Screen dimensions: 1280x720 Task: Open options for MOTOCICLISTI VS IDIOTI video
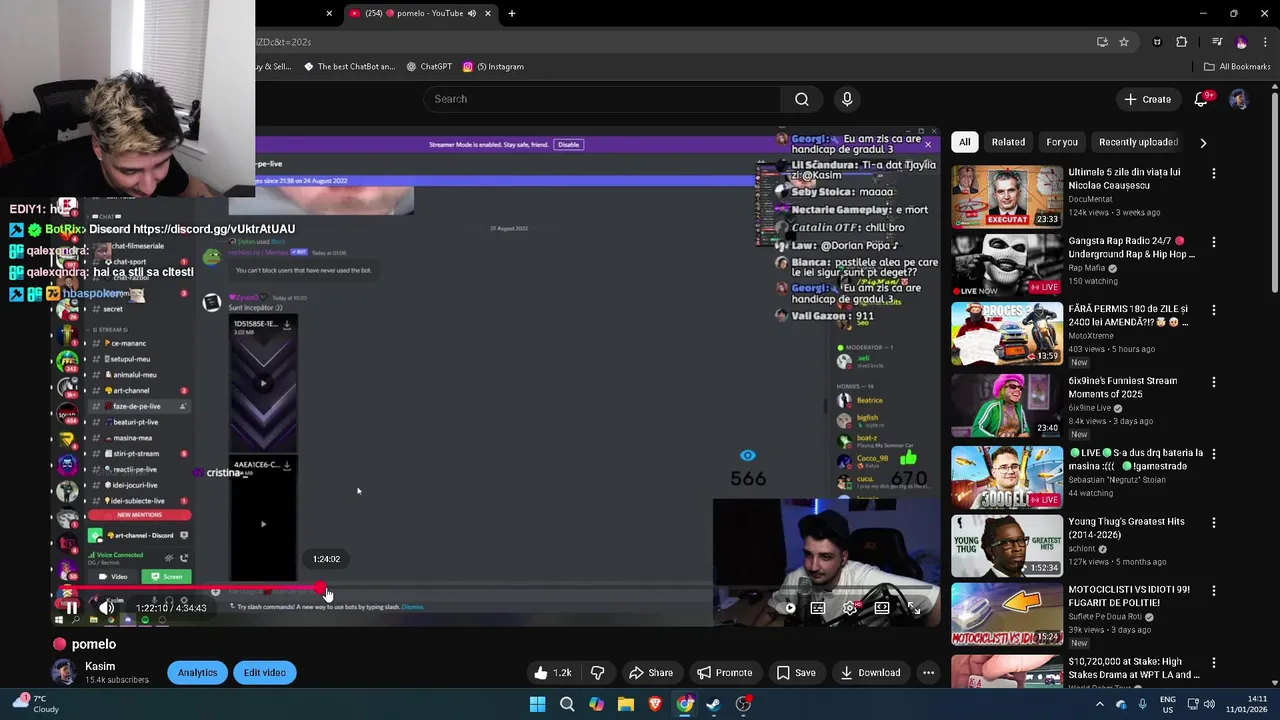click(1214, 591)
